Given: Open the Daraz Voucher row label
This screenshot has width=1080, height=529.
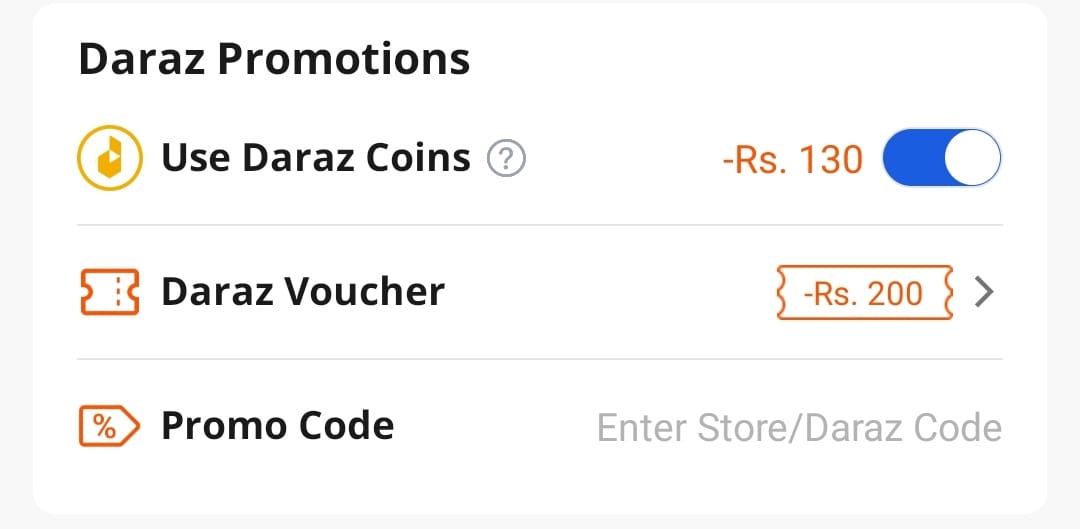Looking at the screenshot, I should tap(303, 292).
